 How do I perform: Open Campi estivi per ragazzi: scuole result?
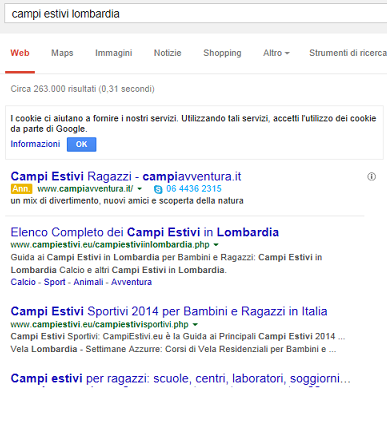[x=181, y=379]
